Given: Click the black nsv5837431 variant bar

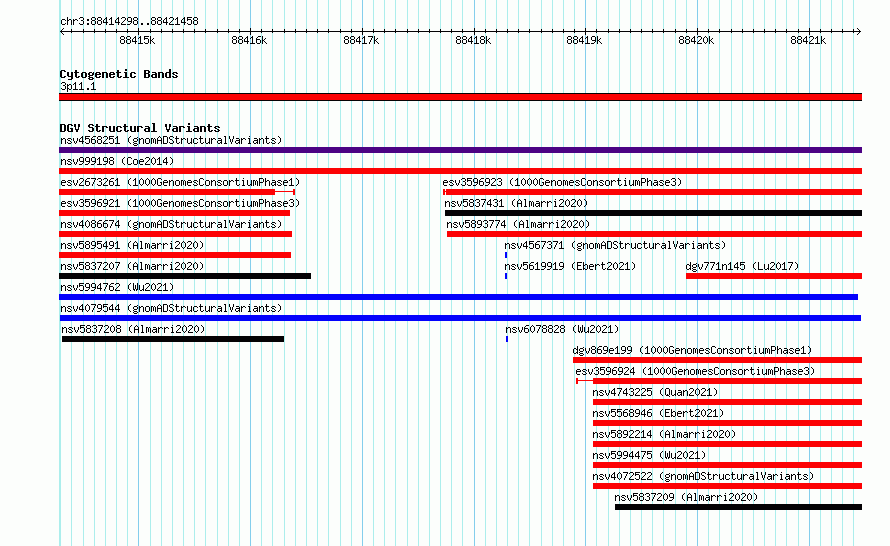Looking at the screenshot, I should [x=653, y=213].
